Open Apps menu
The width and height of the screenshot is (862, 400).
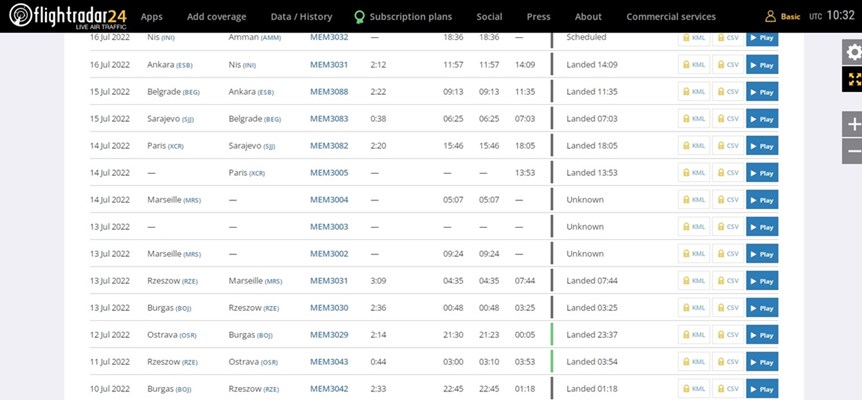[x=152, y=16]
